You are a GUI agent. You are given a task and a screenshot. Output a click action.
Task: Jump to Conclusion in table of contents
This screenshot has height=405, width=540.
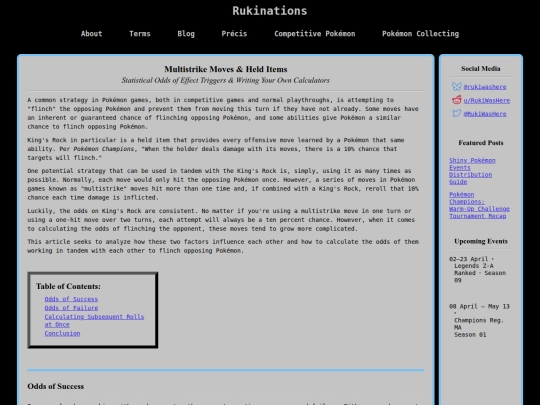pos(62,333)
